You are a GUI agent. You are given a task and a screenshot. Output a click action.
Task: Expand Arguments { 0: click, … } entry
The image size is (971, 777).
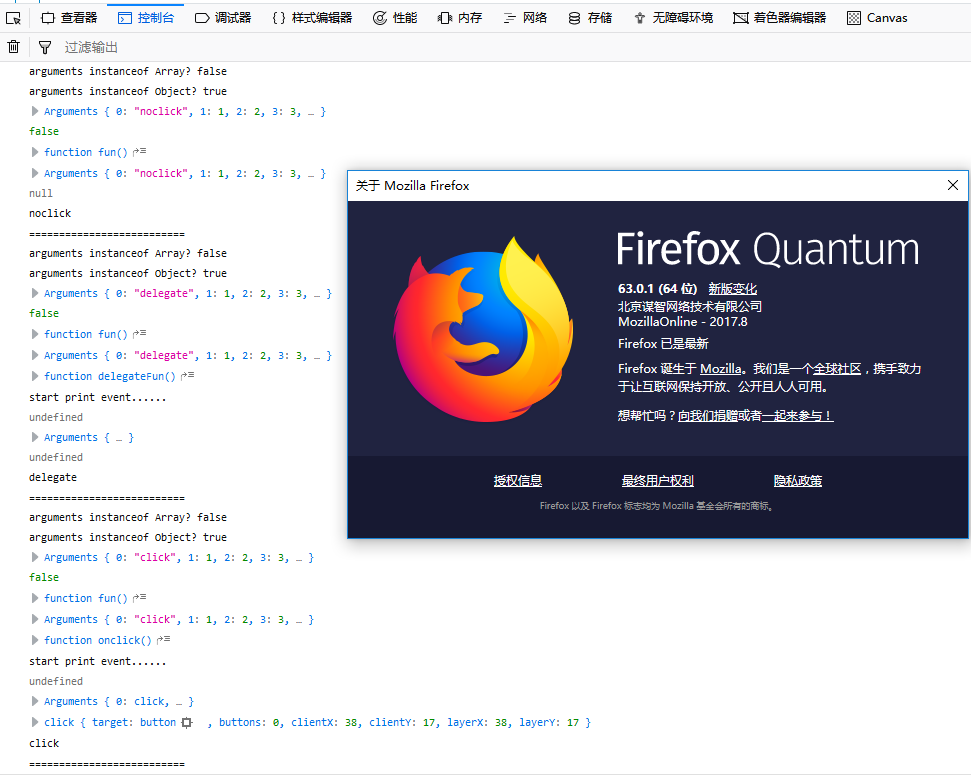35,701
